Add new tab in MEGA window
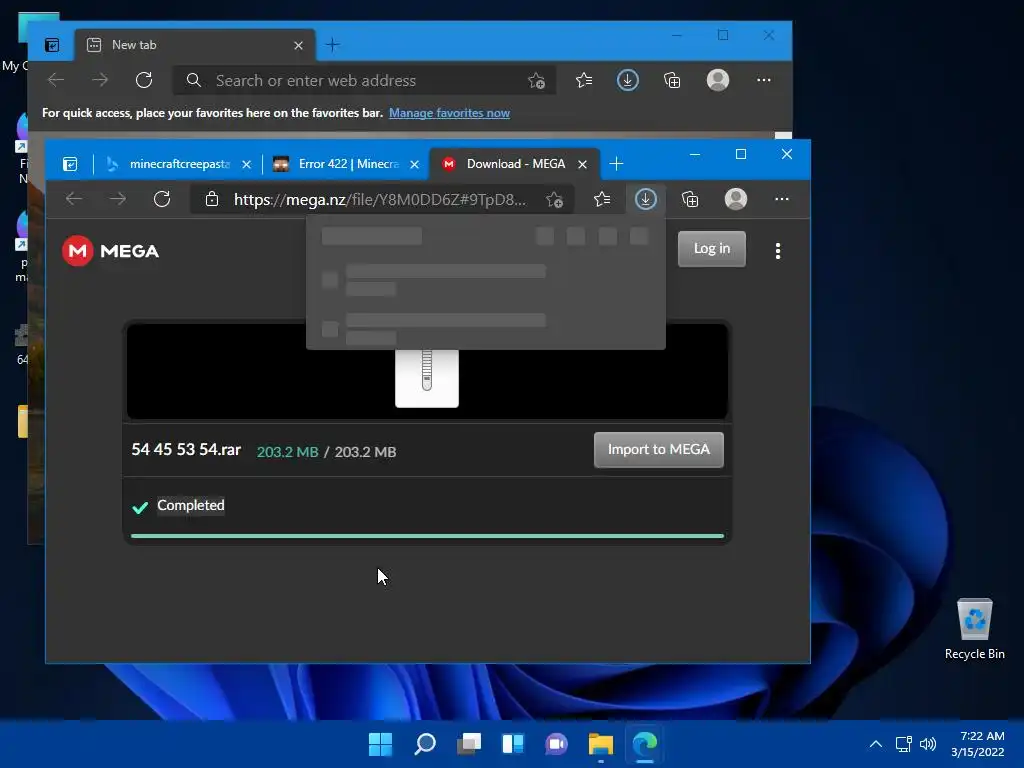The height and width of the screenshot is (768, 1024). coord(616,163)
